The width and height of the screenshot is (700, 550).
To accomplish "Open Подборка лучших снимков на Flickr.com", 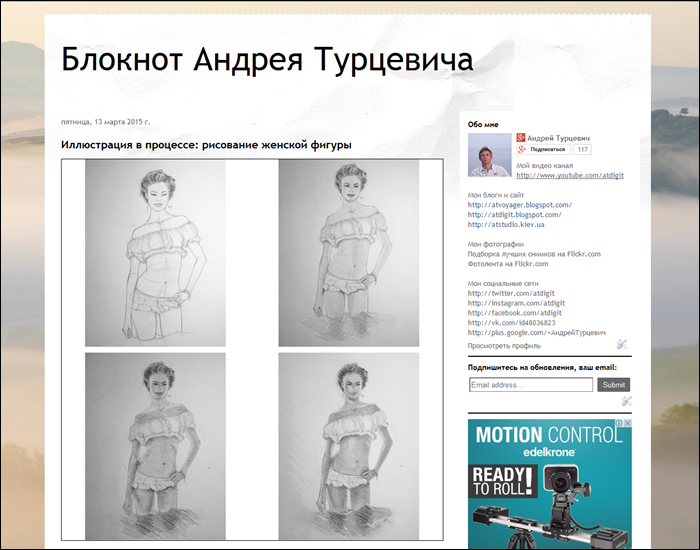I will pos(534,254).
